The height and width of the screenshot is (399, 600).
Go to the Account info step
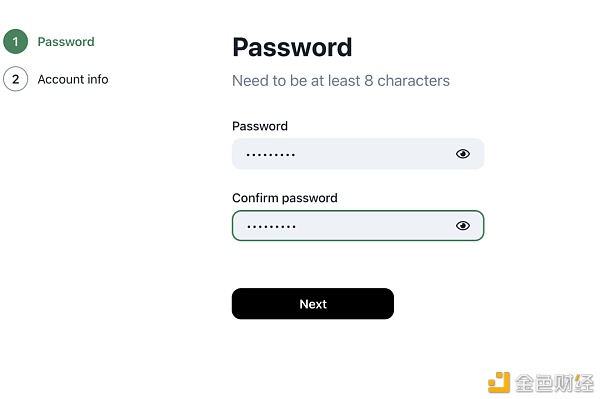tap(73, 79)
